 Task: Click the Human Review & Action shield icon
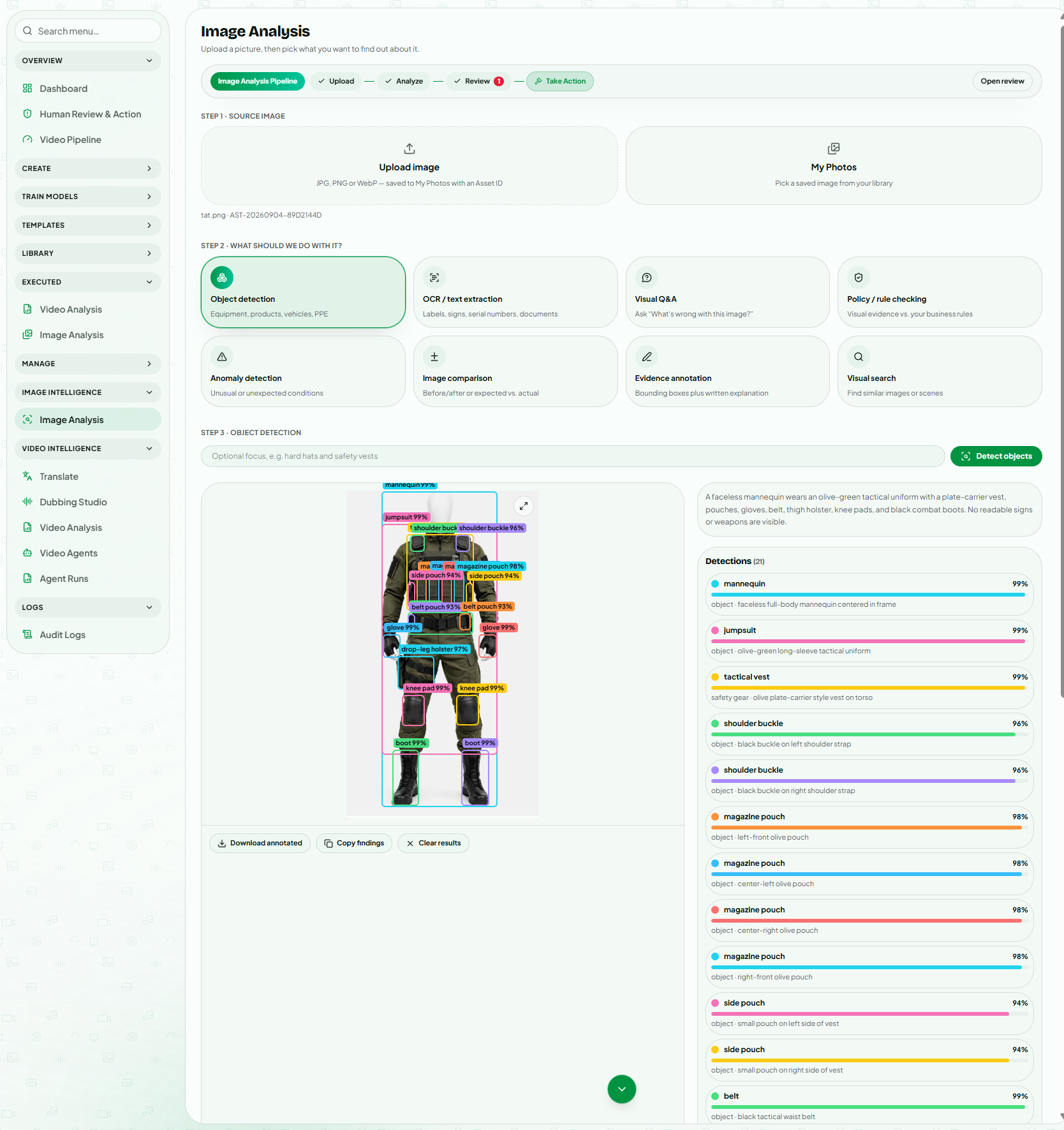click(x=27, y=114)
